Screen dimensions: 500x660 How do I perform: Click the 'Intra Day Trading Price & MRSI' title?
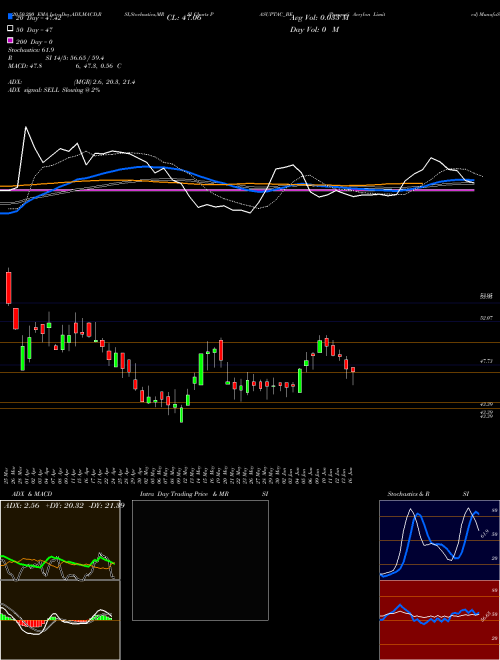click(x=204, y=494)
